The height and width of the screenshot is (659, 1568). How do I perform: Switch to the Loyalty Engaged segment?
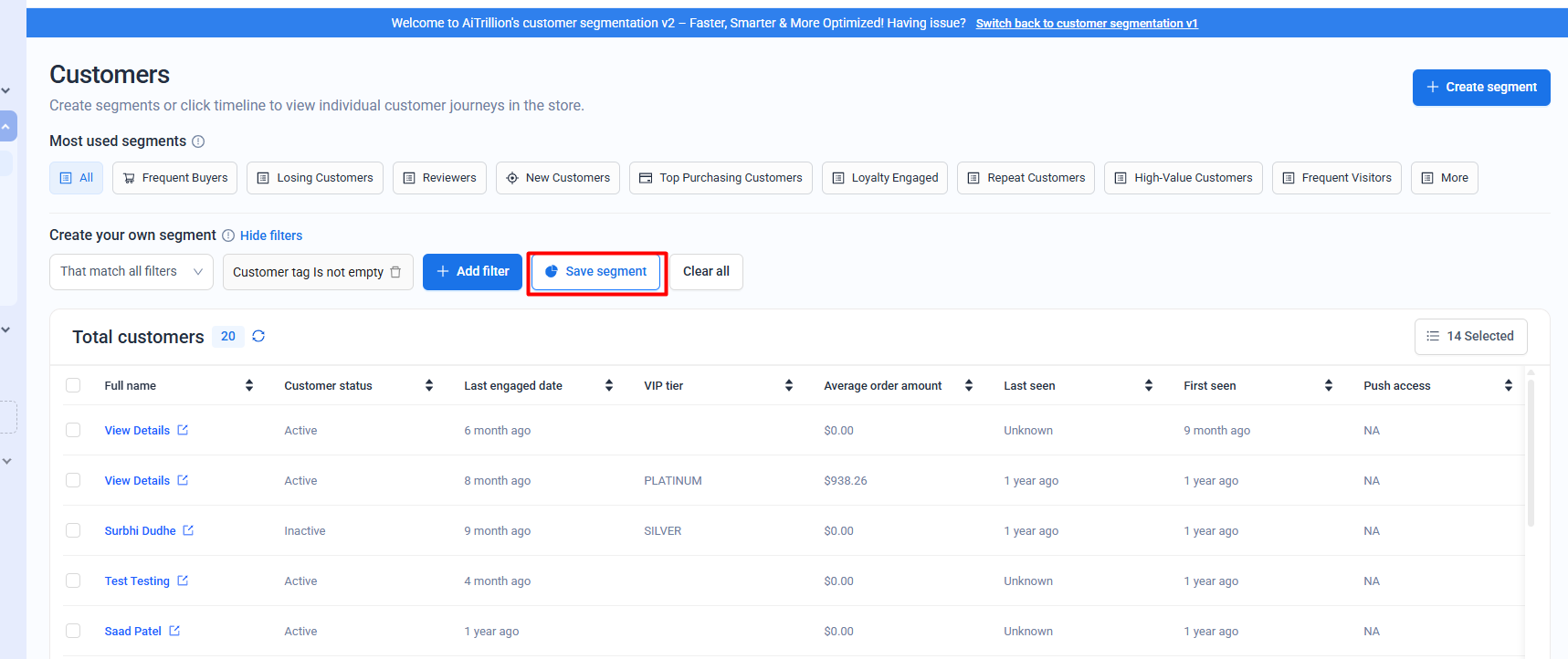point(884,178)
